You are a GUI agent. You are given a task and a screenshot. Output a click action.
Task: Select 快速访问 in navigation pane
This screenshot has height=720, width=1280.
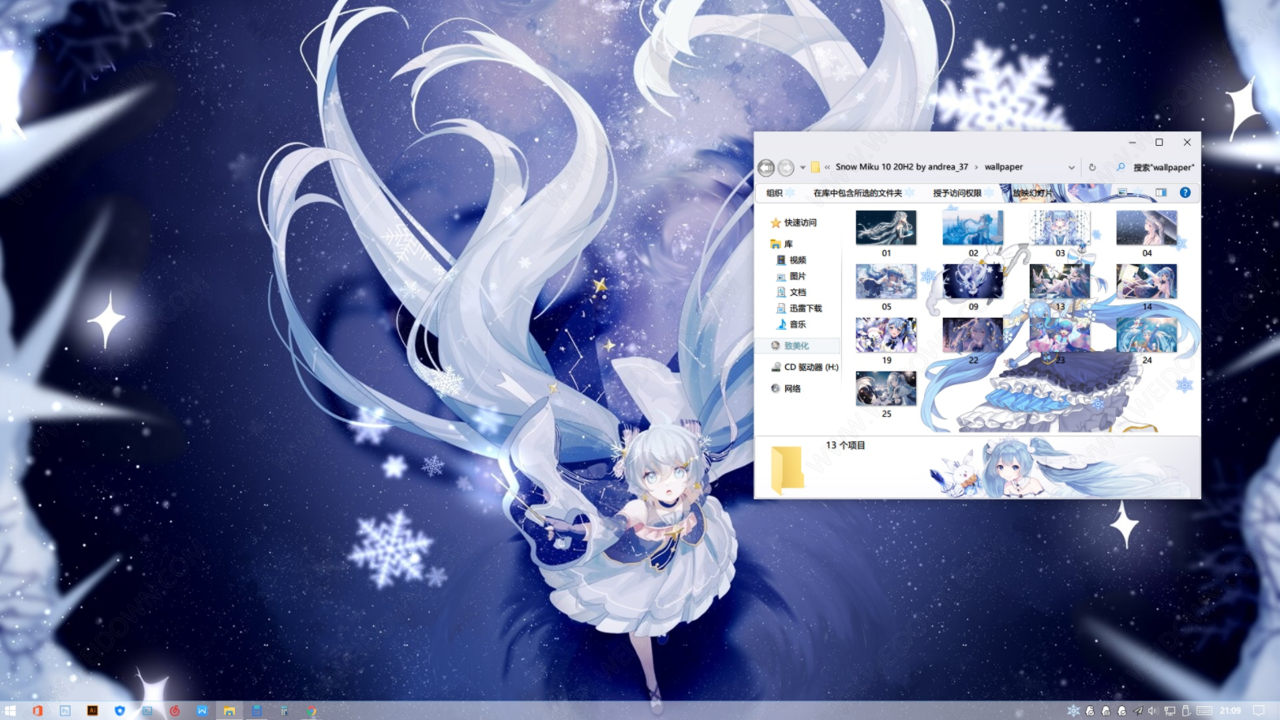[793, 223]
